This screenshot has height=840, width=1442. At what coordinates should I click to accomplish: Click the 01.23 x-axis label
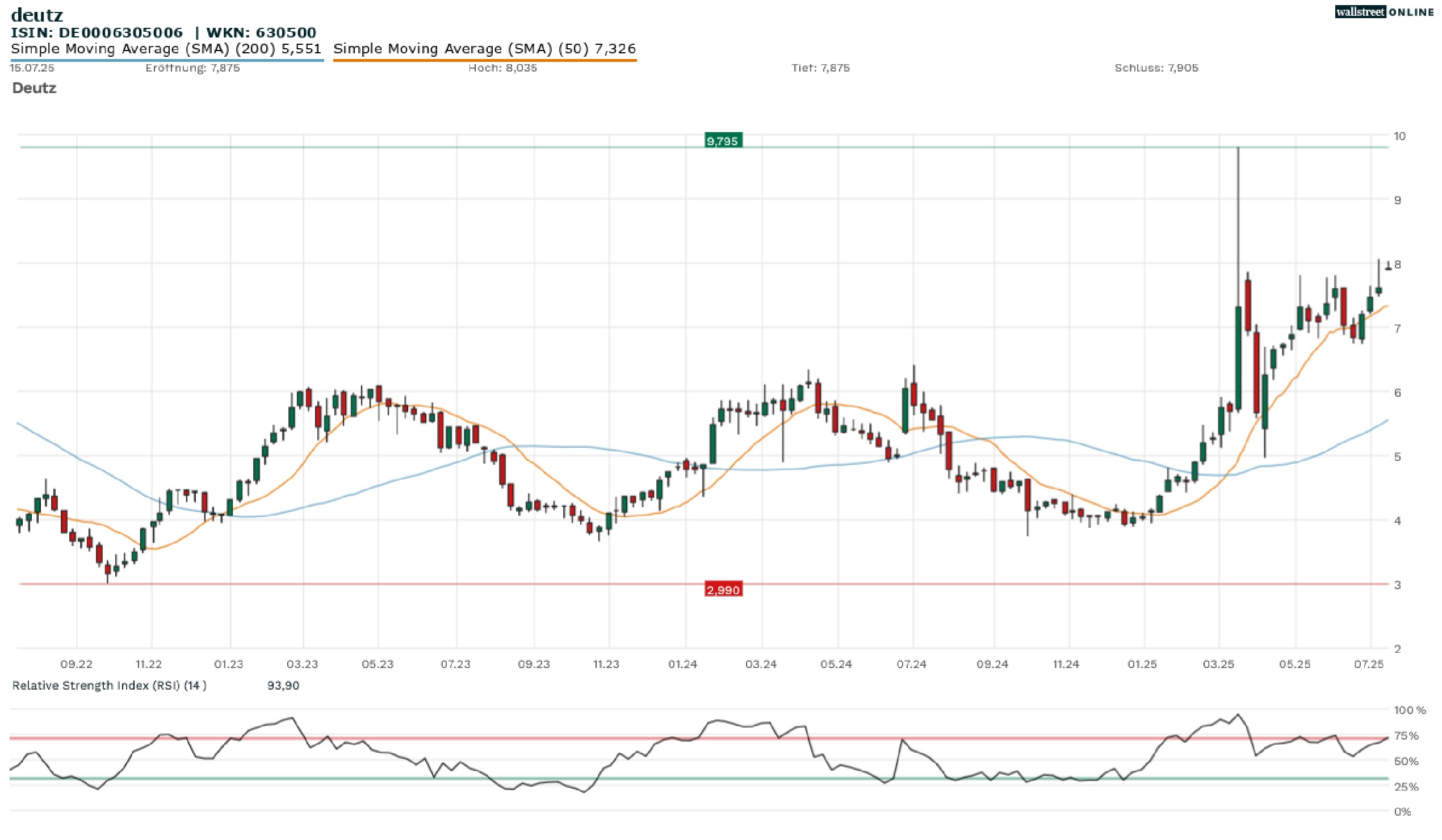coord(228,663)
